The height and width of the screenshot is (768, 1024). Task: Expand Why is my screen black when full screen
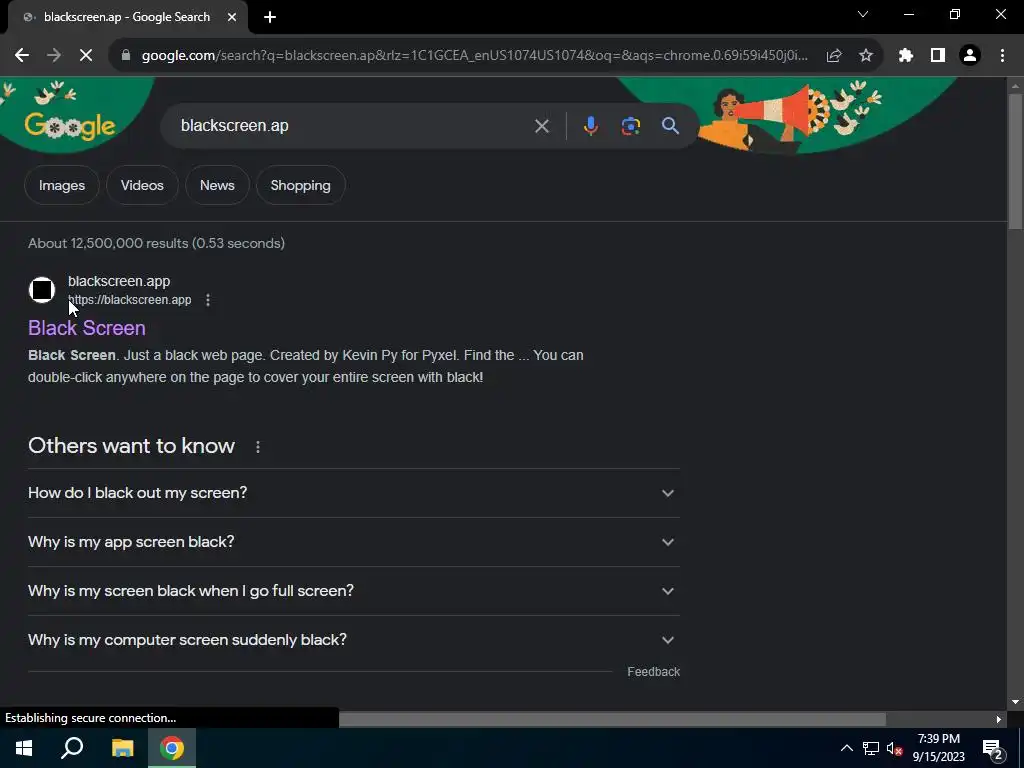coord(353,591)
